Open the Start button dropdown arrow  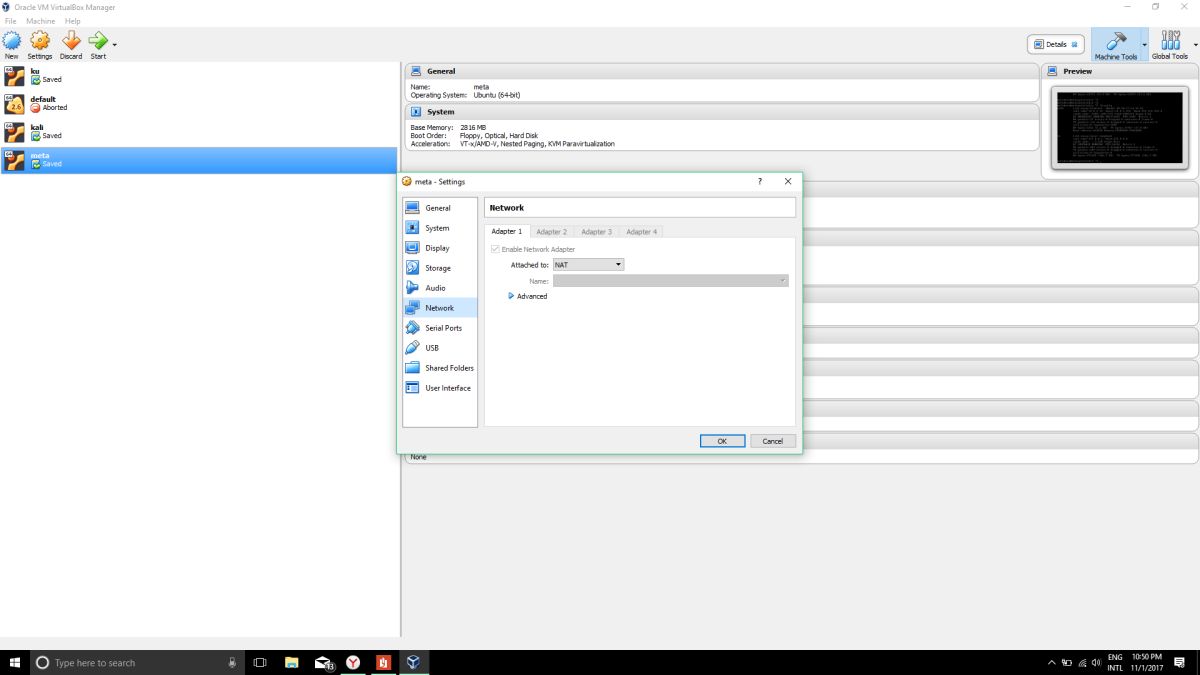(x=115, y=44)
